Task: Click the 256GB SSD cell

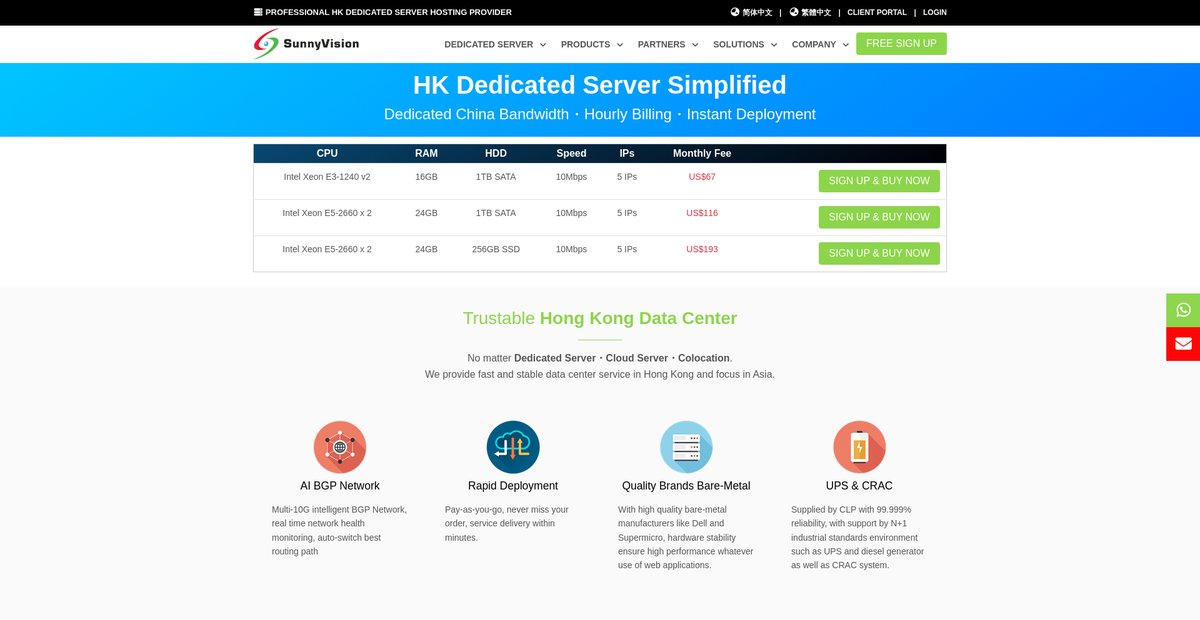Action: pos(496,249)
